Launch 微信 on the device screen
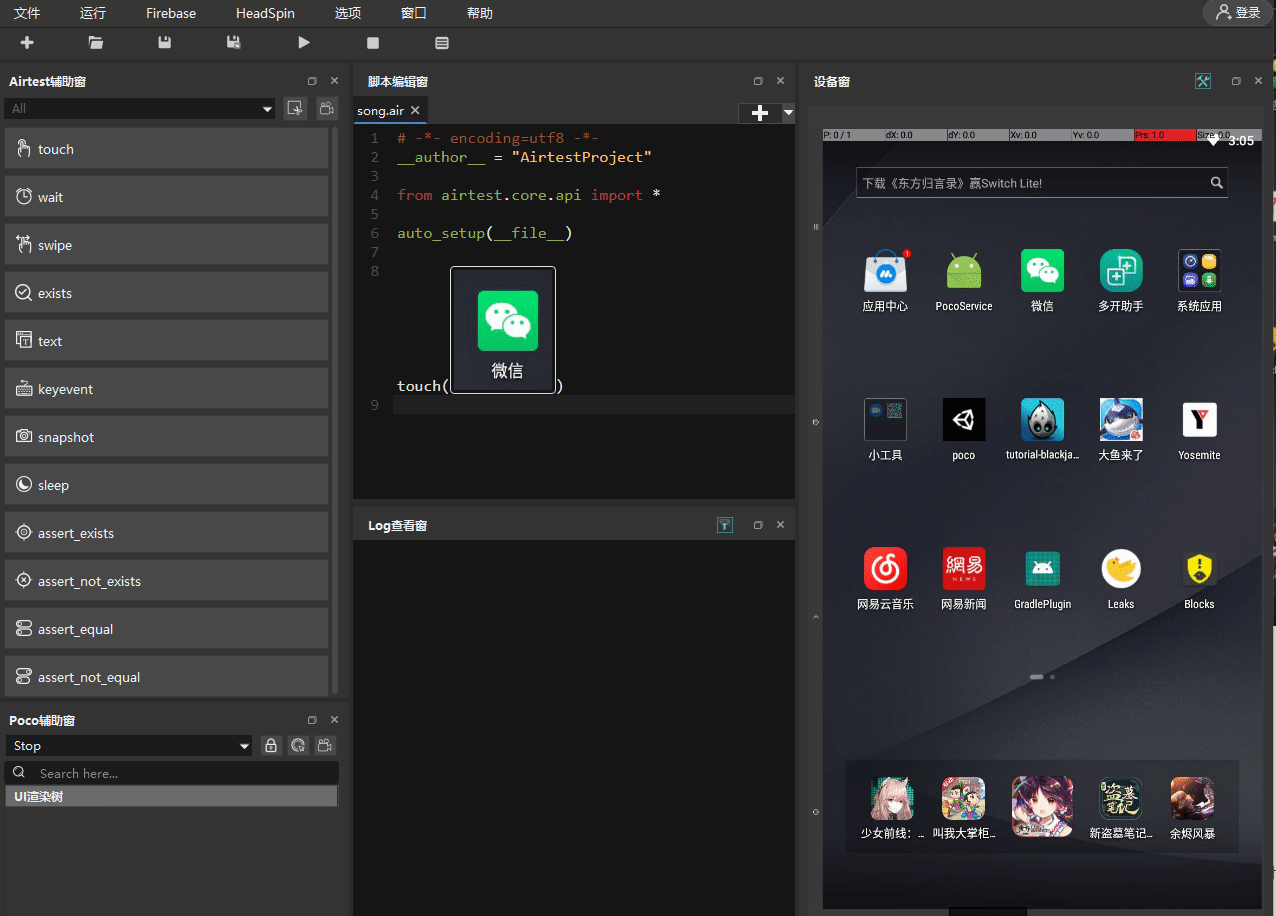 tap(1042, 281)
